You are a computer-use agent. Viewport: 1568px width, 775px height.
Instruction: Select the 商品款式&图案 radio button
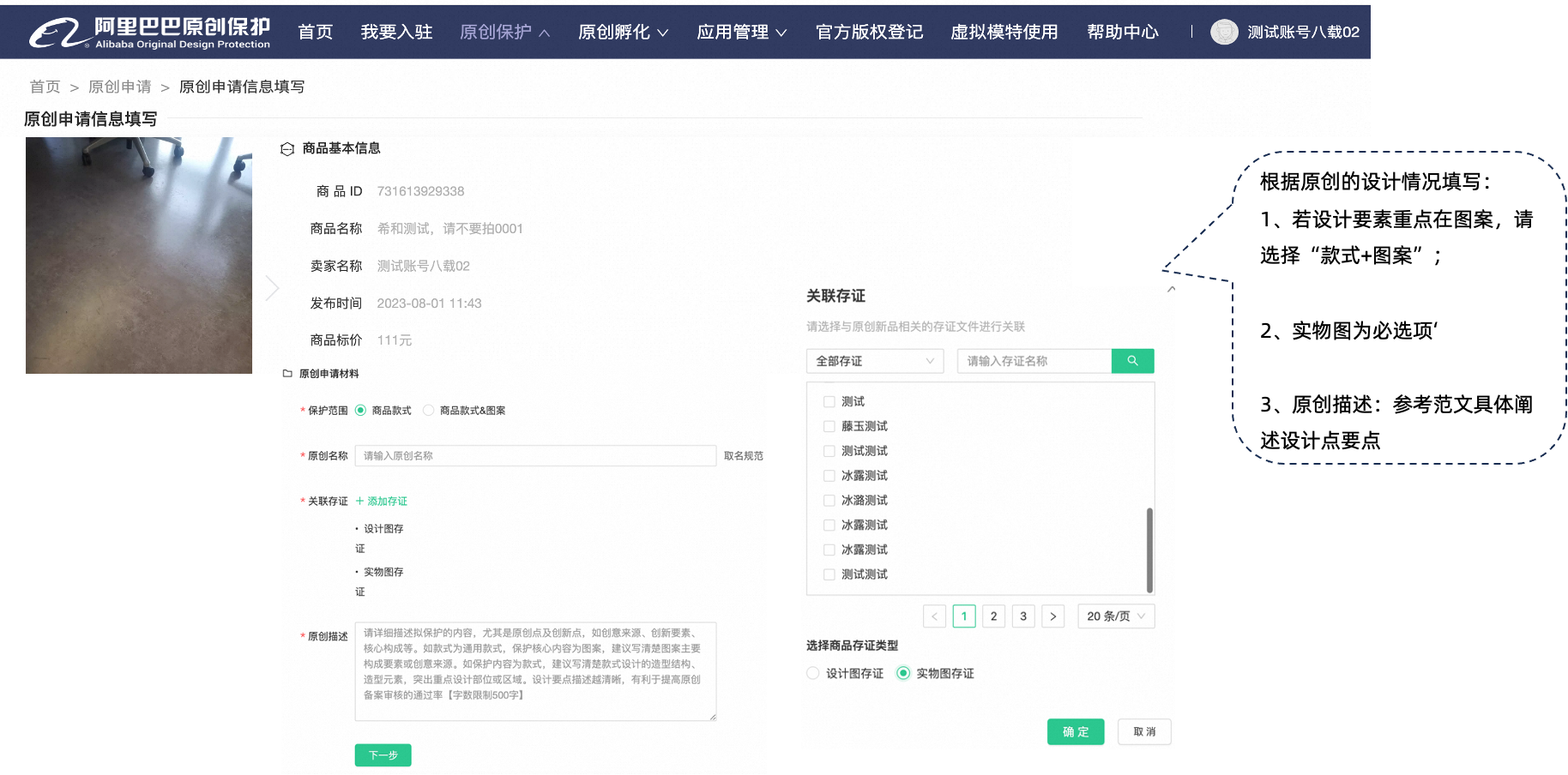(x=428, y=411)
